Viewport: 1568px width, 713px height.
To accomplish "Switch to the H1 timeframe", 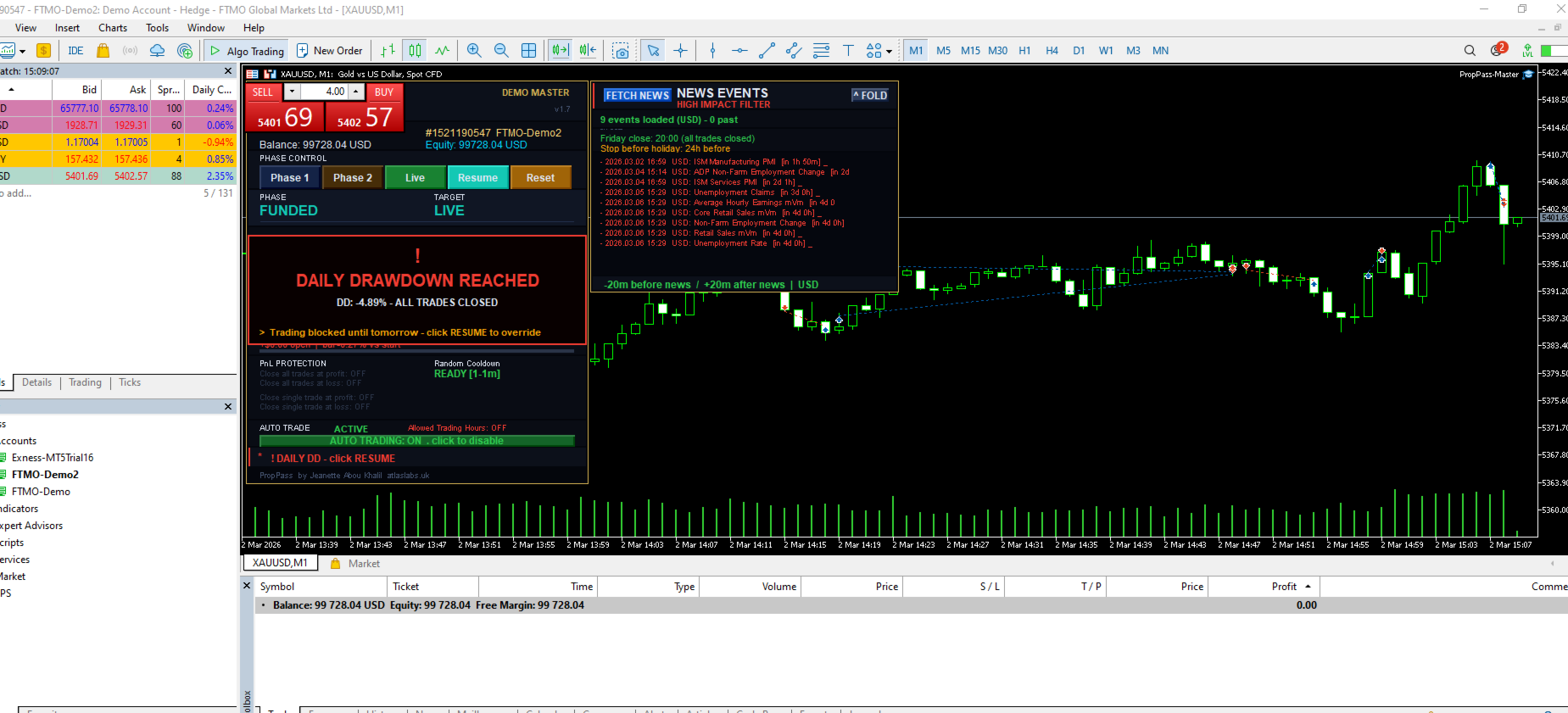I will click(1024, 51).
